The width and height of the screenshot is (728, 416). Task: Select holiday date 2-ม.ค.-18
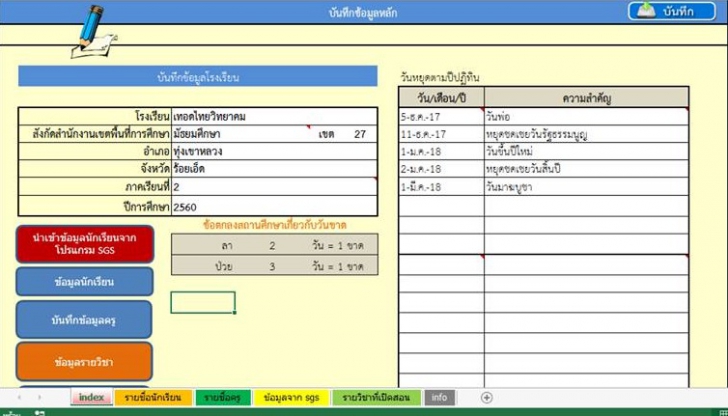tap(441, 169)
